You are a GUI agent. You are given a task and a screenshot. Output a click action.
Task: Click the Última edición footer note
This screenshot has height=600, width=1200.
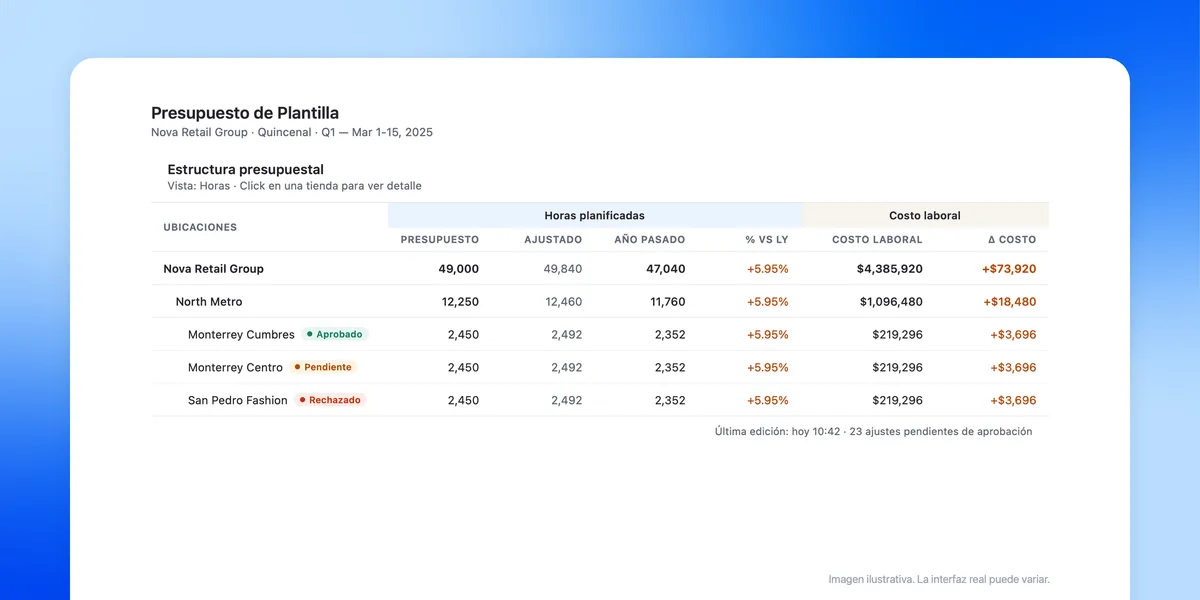pos(874,432)
